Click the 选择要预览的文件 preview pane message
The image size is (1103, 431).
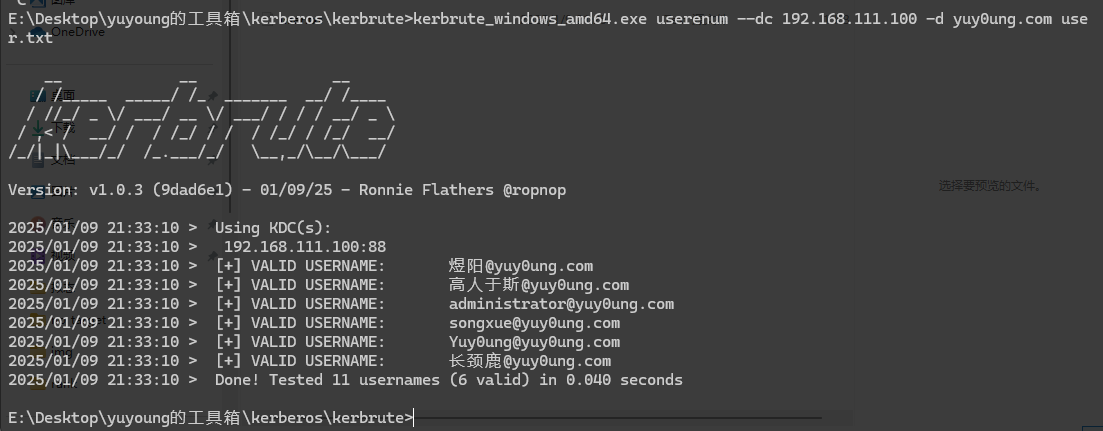click(989, 186)
